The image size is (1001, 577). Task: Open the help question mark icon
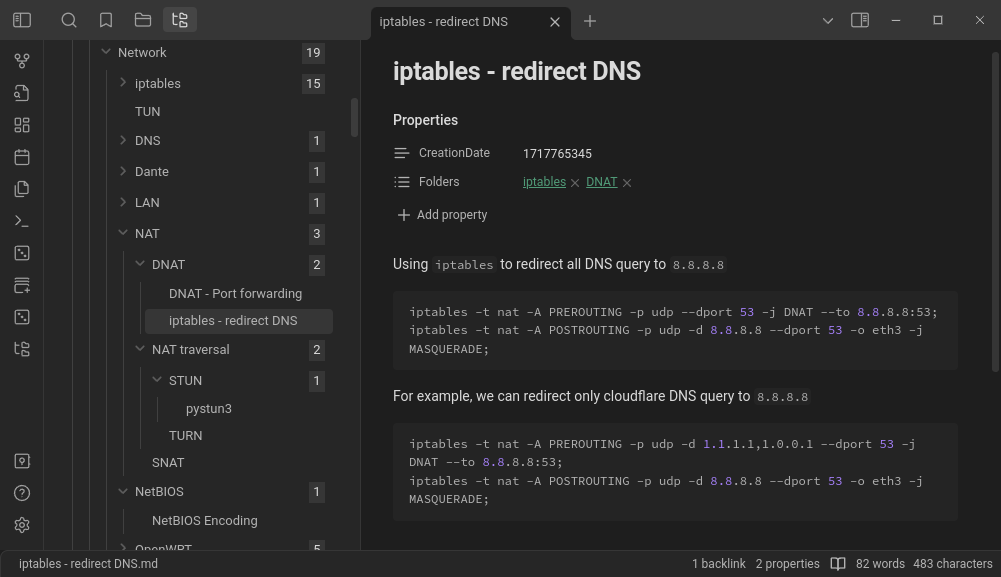click(22, 493)
